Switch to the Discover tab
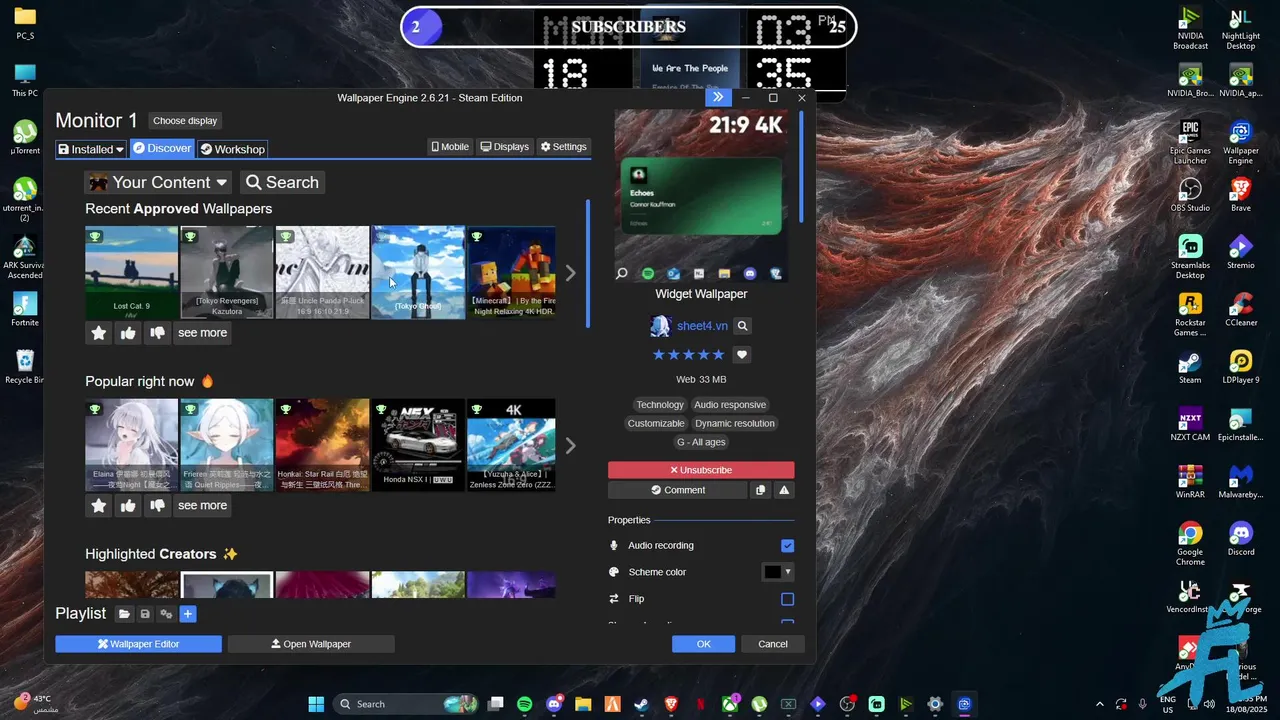Viewport: 1280px width, 720px height. point(162,148)
